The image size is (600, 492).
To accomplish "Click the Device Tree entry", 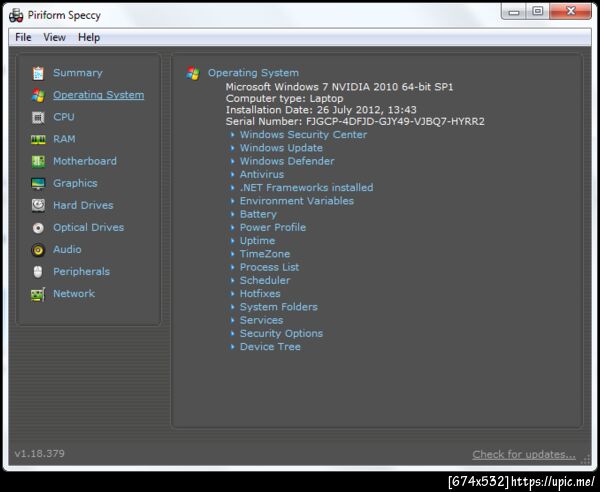I will 270,347.
